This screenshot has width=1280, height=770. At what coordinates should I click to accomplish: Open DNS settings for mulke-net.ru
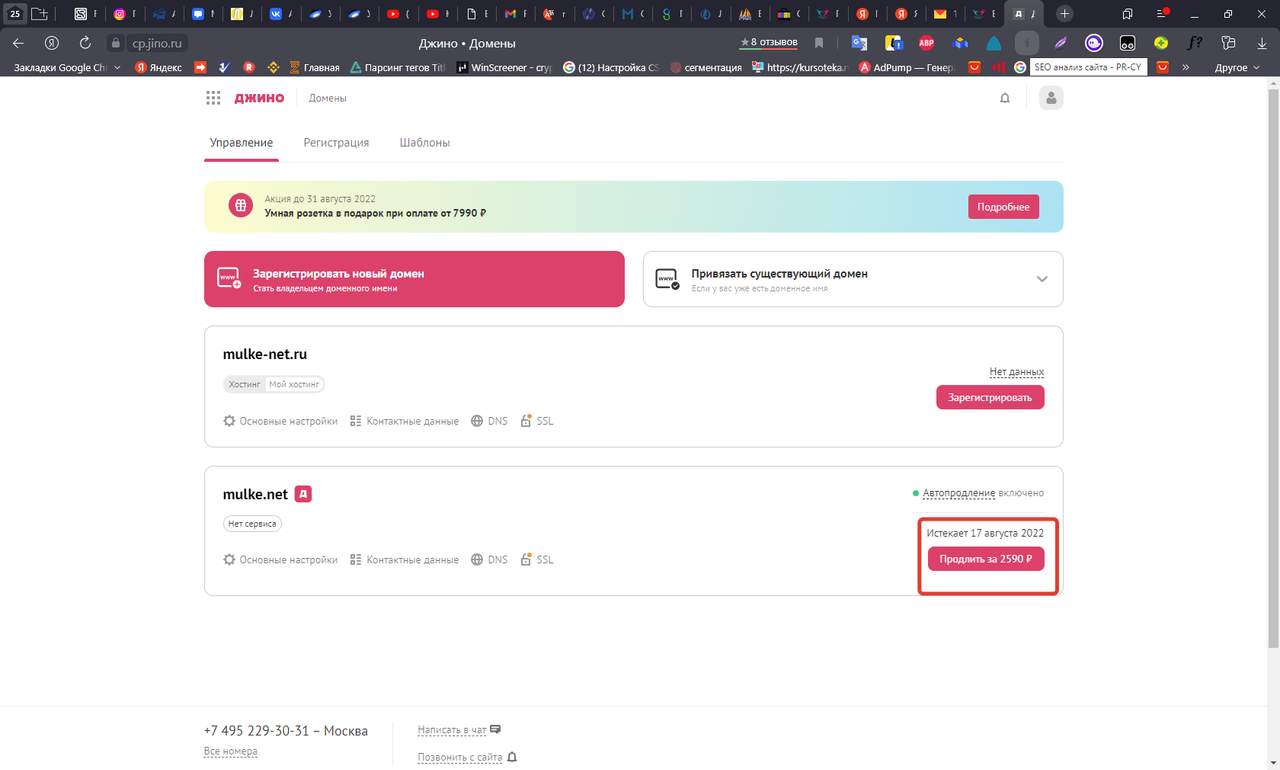click(x=489, y=421)
